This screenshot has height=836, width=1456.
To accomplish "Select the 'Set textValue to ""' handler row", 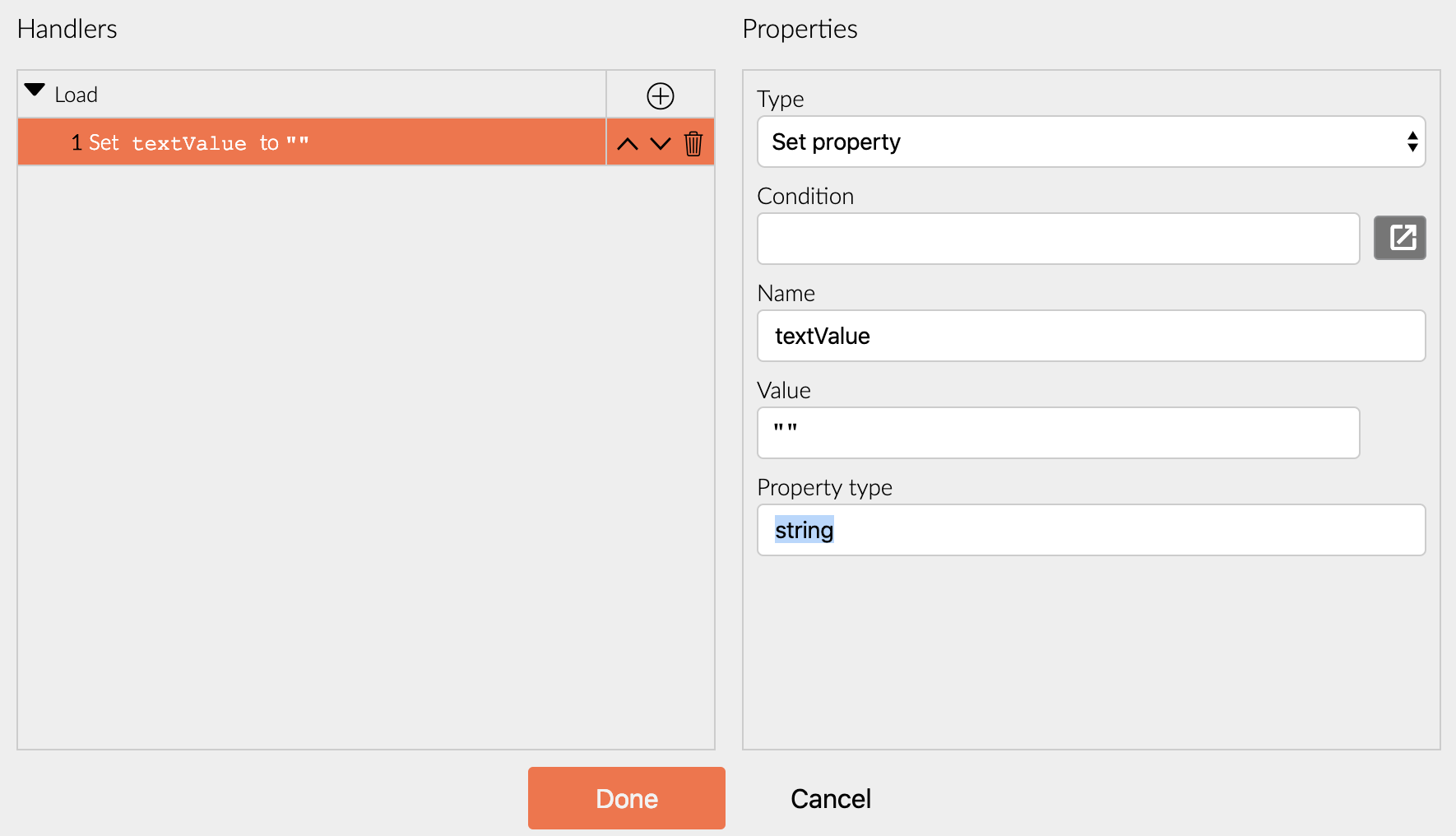I will 311,142.
